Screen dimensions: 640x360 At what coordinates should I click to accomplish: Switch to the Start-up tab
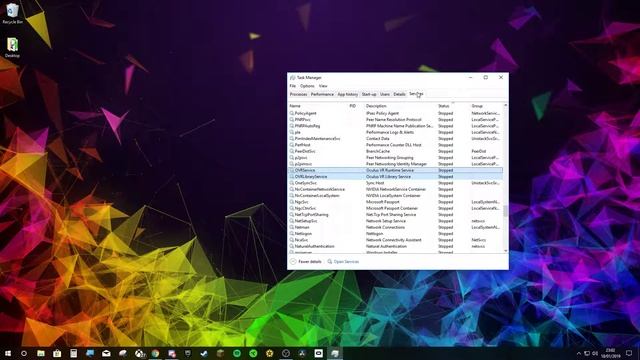tap(369, 94)
